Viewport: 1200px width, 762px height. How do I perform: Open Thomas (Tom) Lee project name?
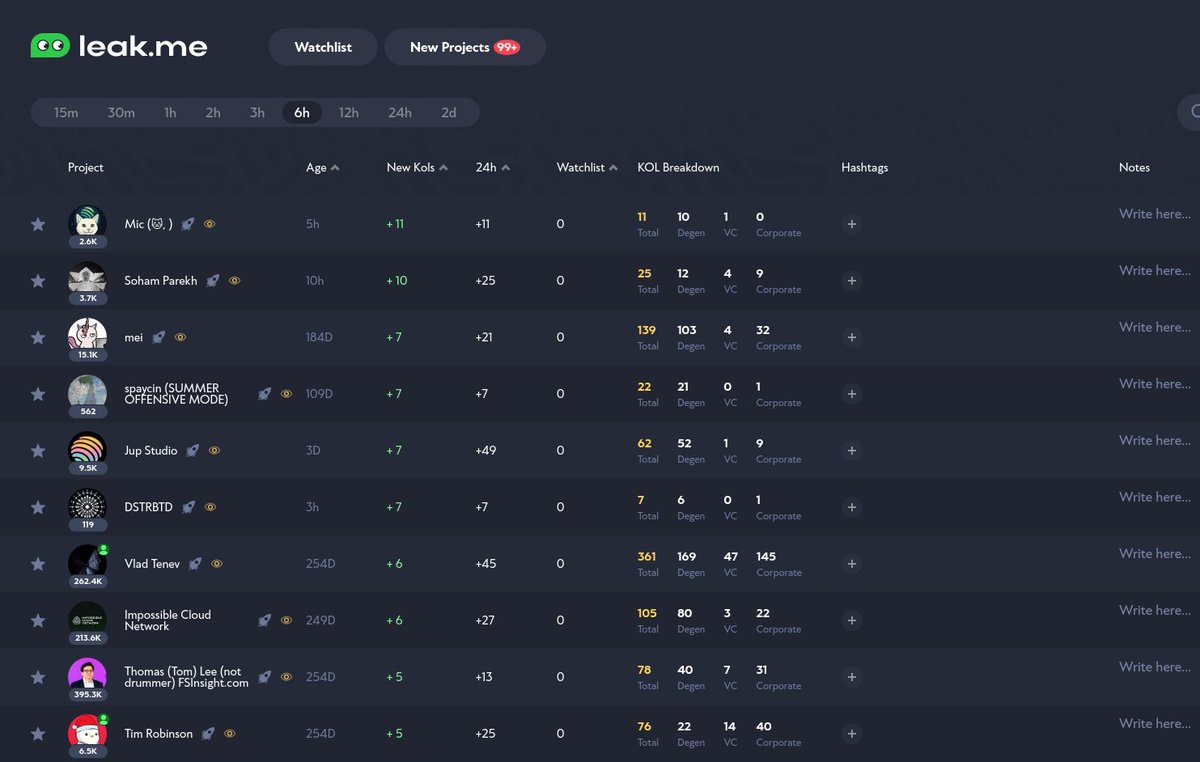[x=186, y=677]
